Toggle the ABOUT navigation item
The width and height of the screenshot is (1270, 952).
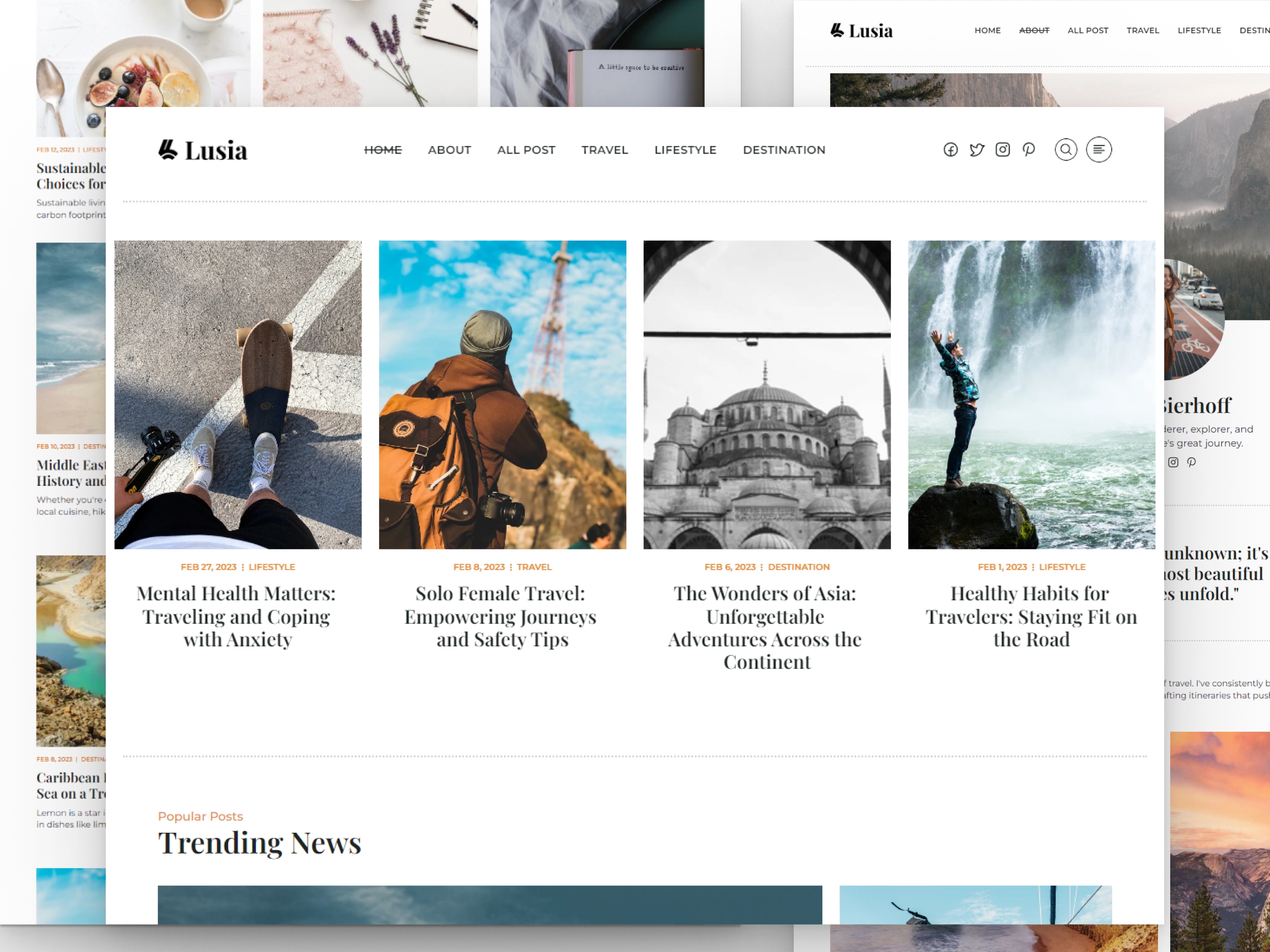[449, 150]
